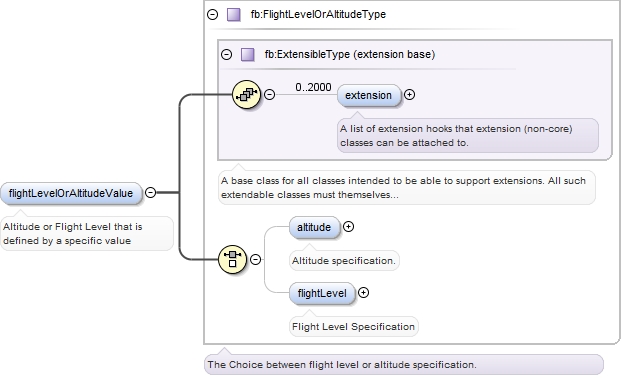
Task: Expand the flightLevel element
Action: pos(363,293)
